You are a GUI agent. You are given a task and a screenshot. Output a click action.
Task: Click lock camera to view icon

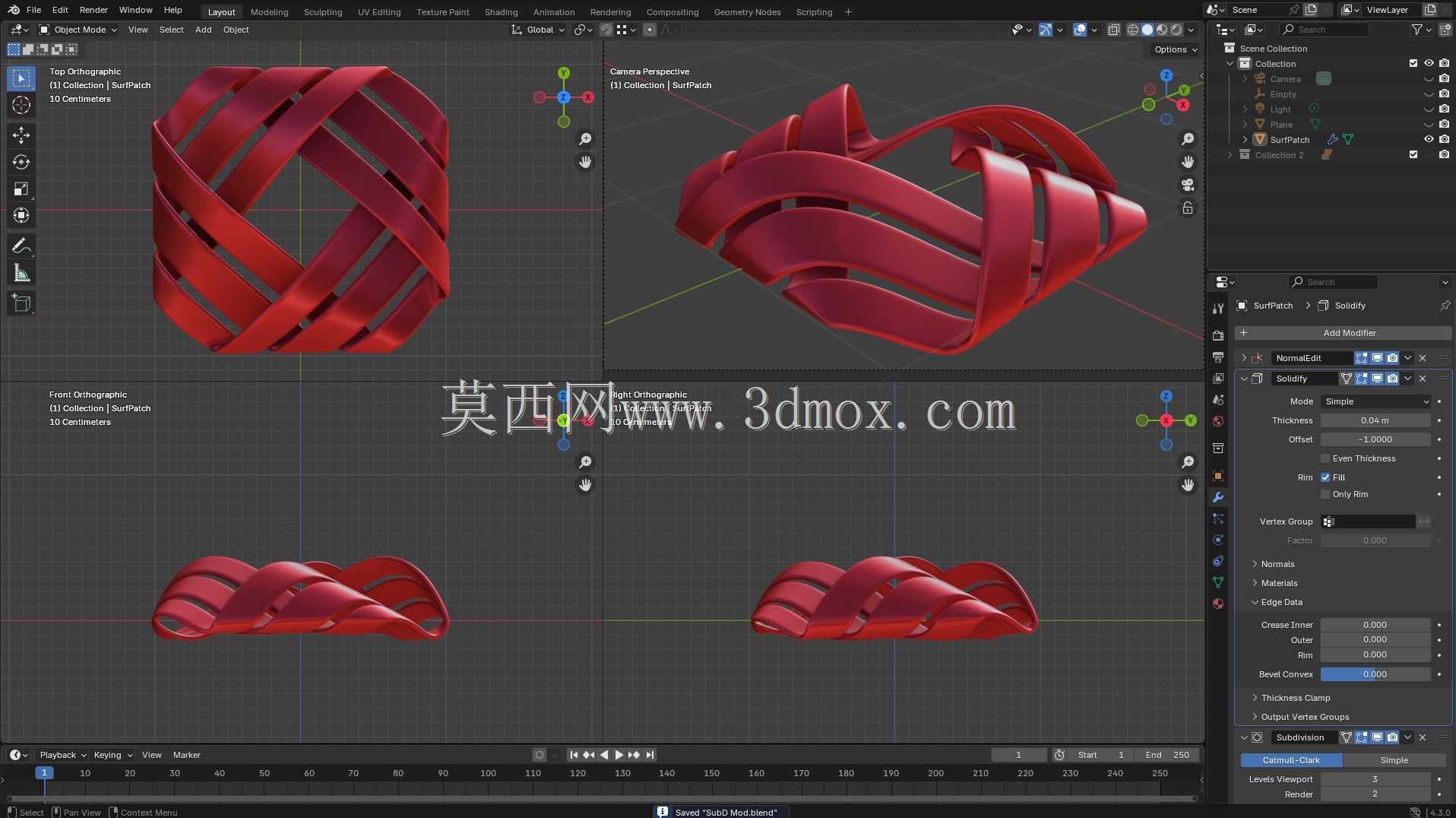click(1188, 208)
